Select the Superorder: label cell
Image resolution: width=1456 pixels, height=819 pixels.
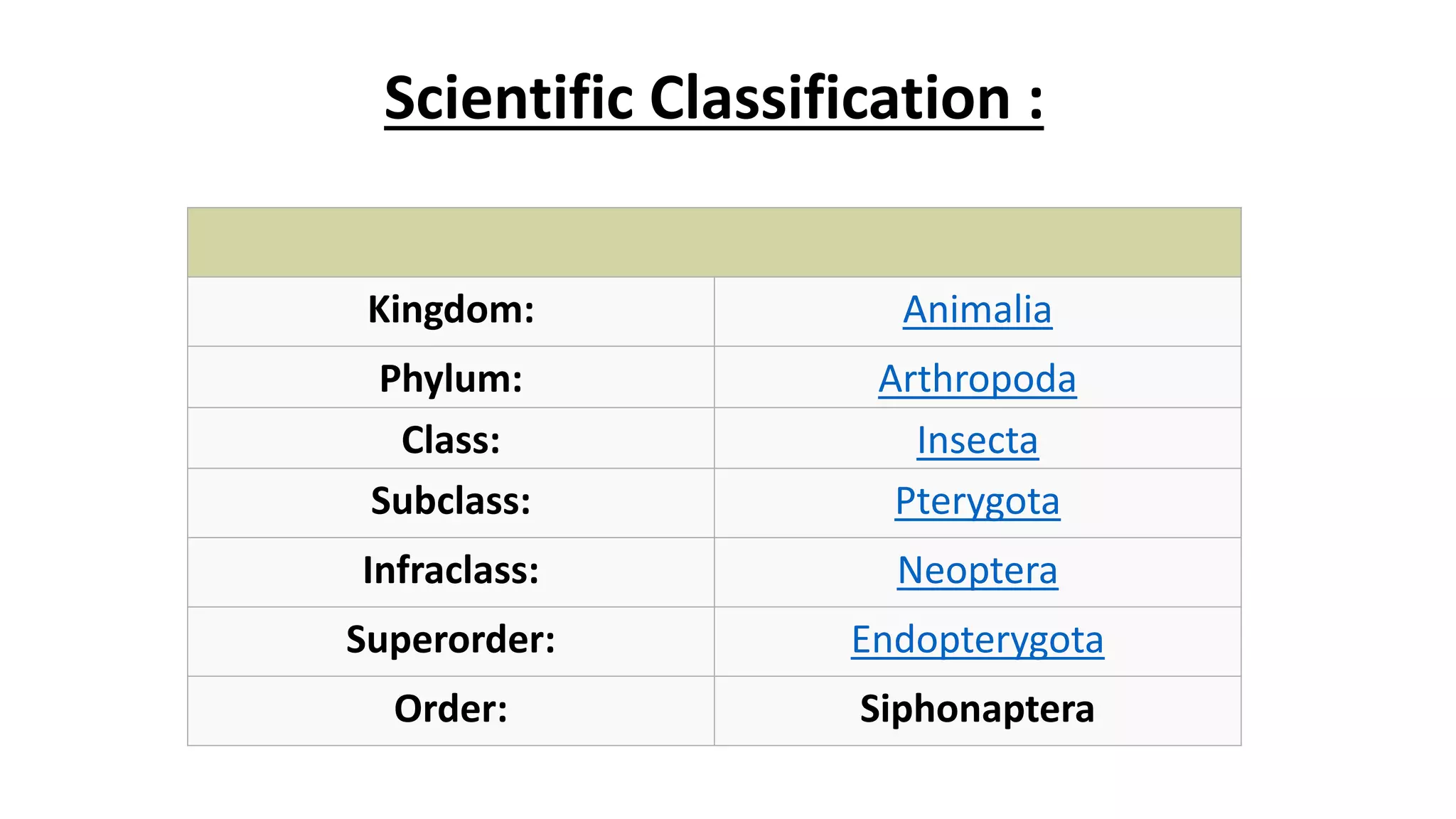[451, 640]
